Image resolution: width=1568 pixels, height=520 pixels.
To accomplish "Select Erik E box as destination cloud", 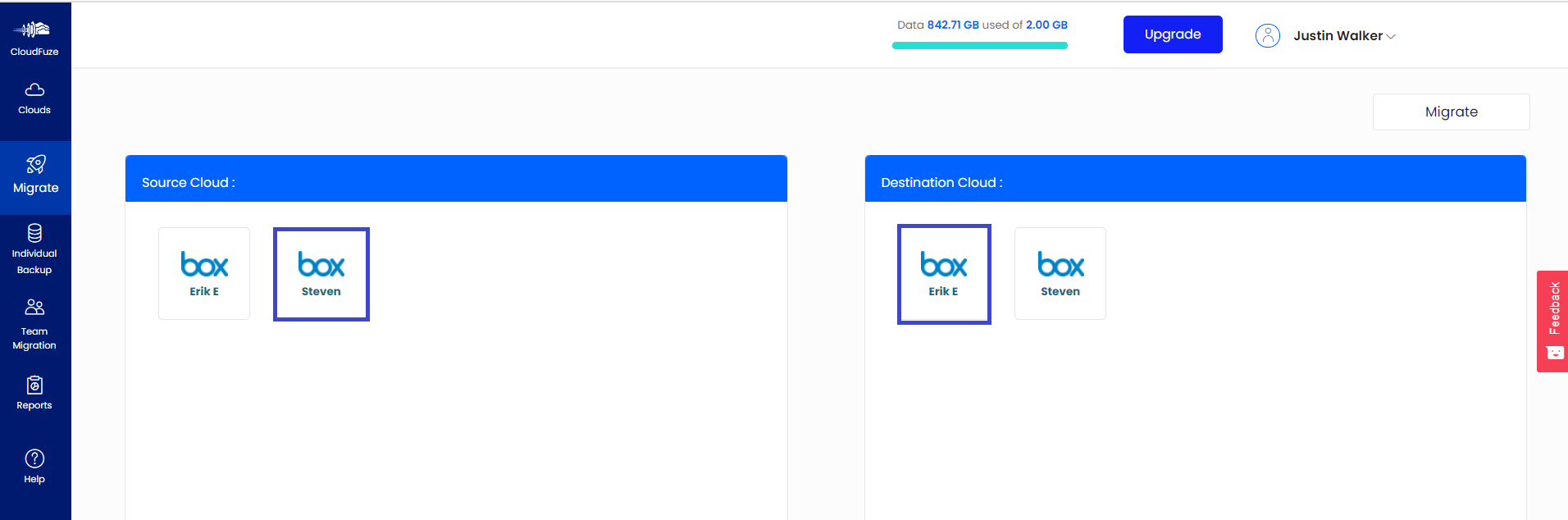I will coord(944,274).
